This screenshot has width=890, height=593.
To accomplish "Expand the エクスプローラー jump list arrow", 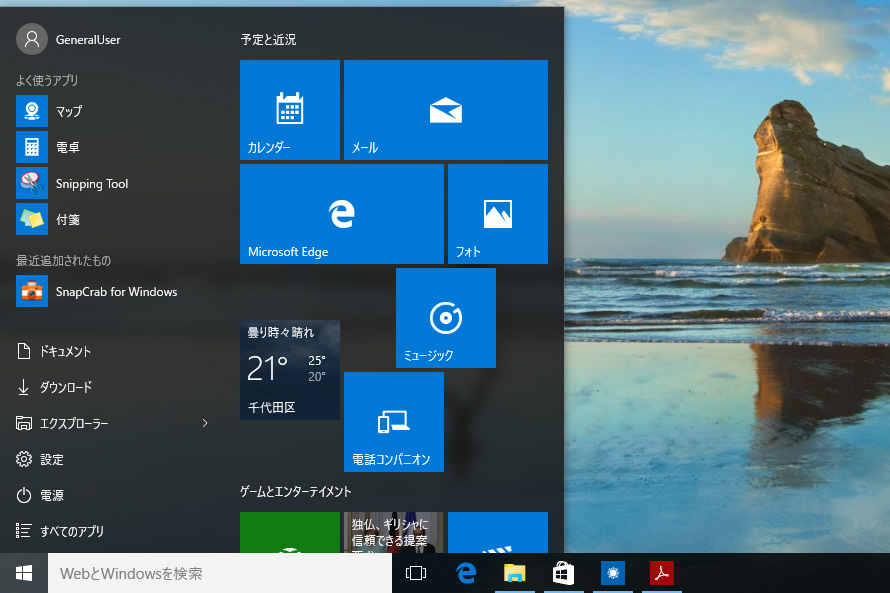I will coord(205,423).
